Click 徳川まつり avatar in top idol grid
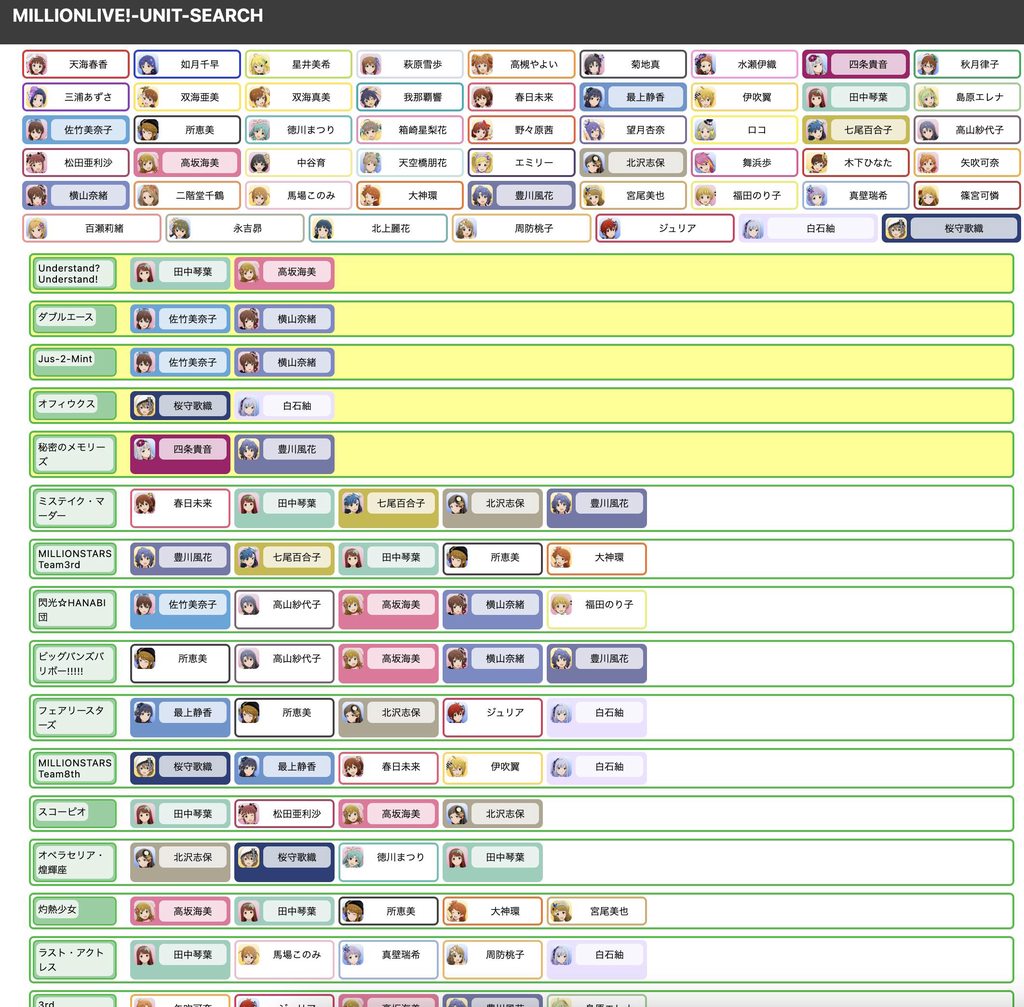Image resolution: width=1024 pixels, height=1007 pixels. (x=259, y=130)
